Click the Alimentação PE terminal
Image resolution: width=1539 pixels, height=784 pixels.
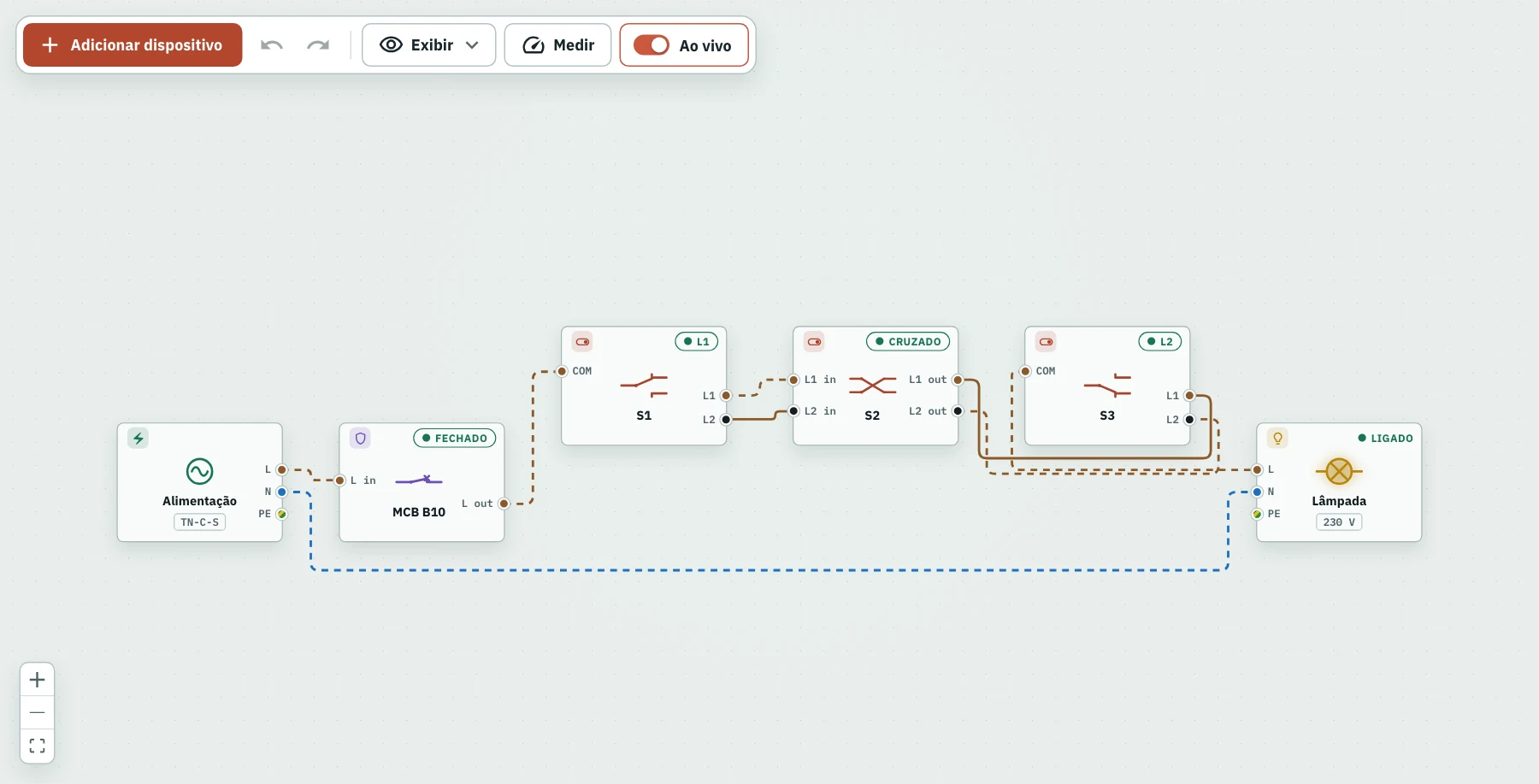(281, 514)
